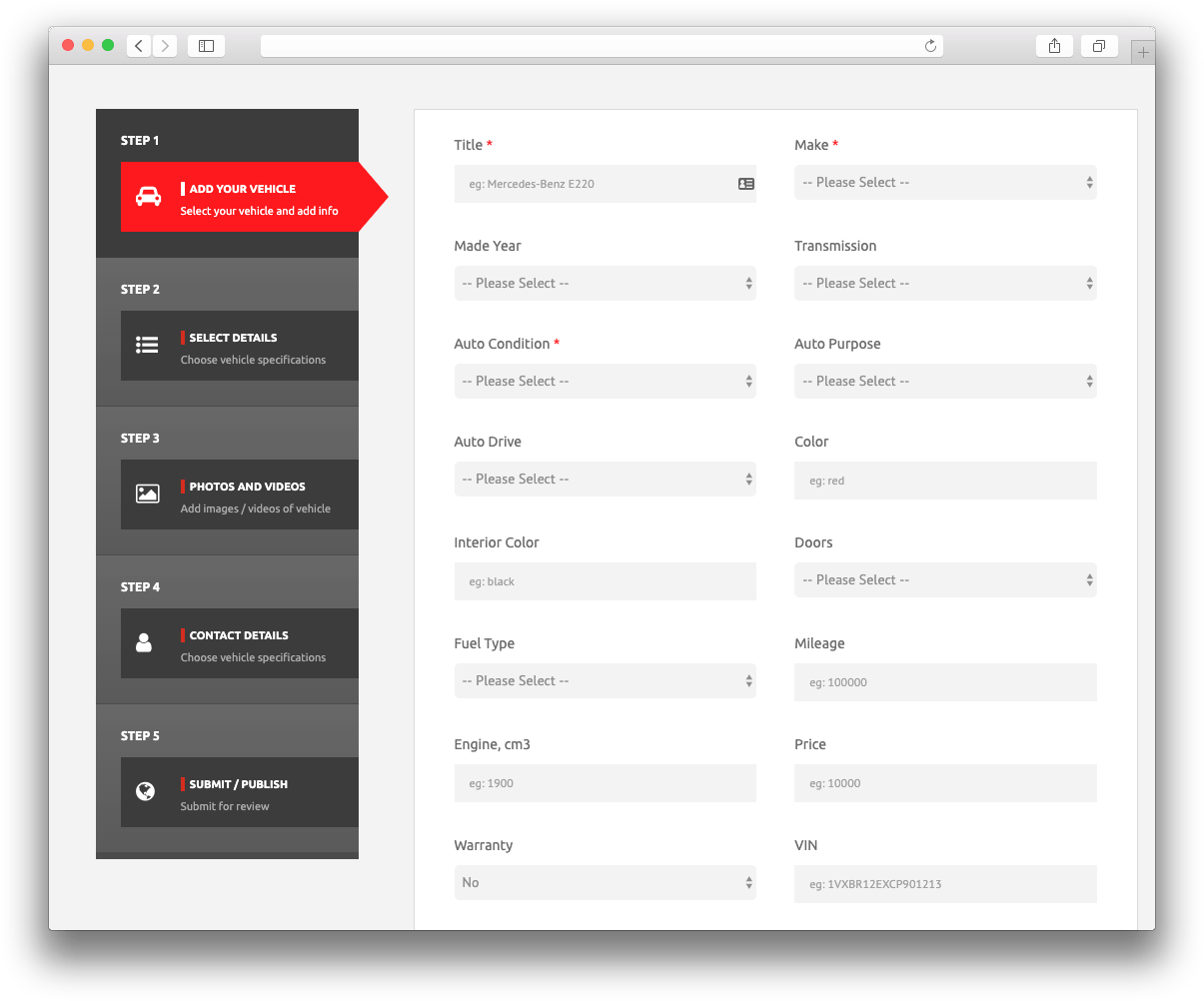This screenshot has height=1001, width=1204.
Task: Click the Title input field
Action: tap(604, 184)
